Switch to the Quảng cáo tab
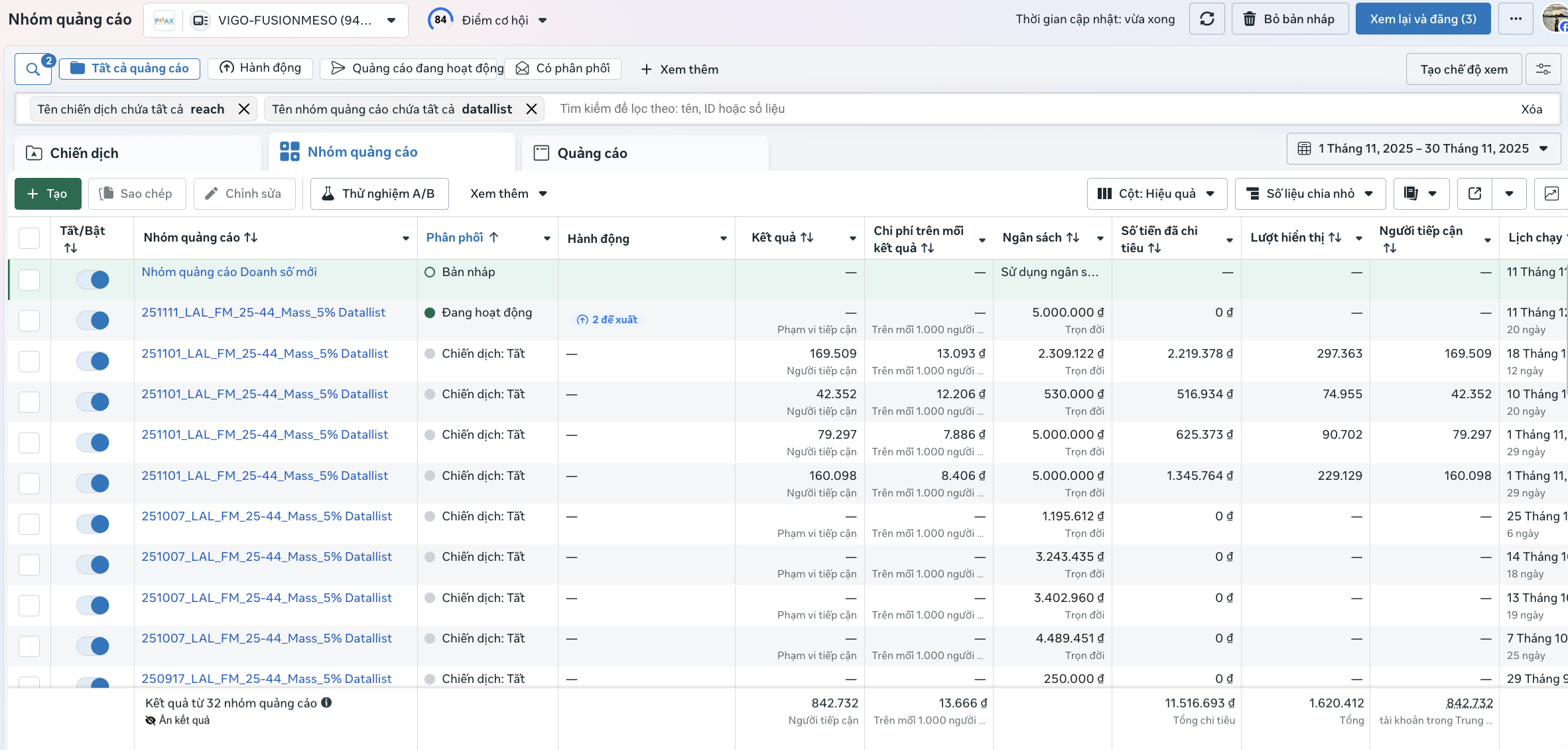1568x750 pixels. (592, 153)
